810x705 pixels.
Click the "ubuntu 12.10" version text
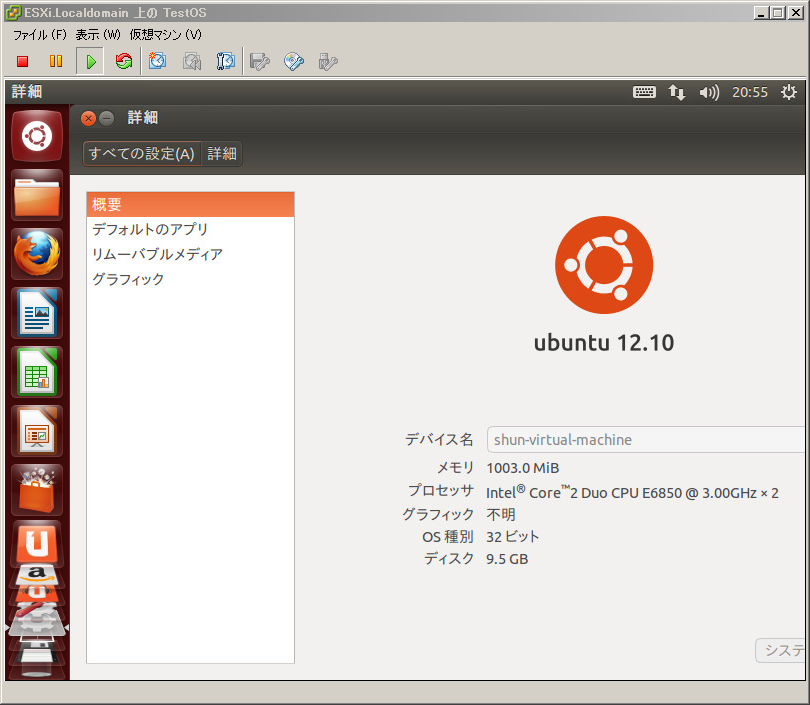(x=604, y=343)
